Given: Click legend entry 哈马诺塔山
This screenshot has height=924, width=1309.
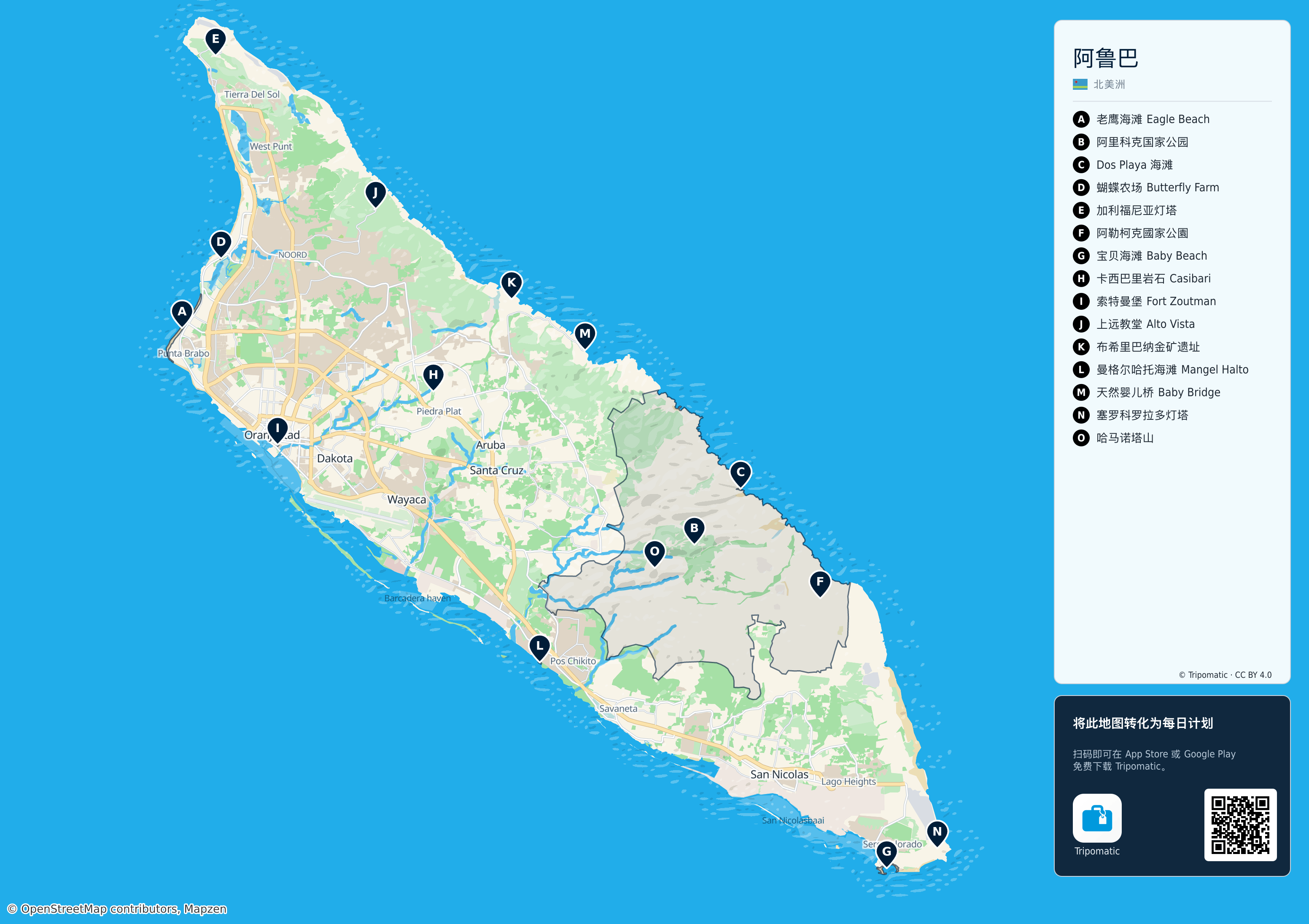Looking at the screenshot, I should pos(1113,438).
